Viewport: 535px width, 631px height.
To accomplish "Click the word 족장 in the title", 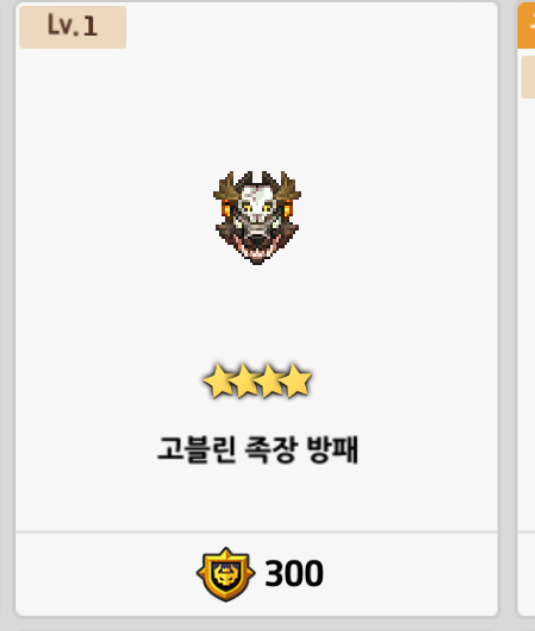I will [x=271, y=450].
